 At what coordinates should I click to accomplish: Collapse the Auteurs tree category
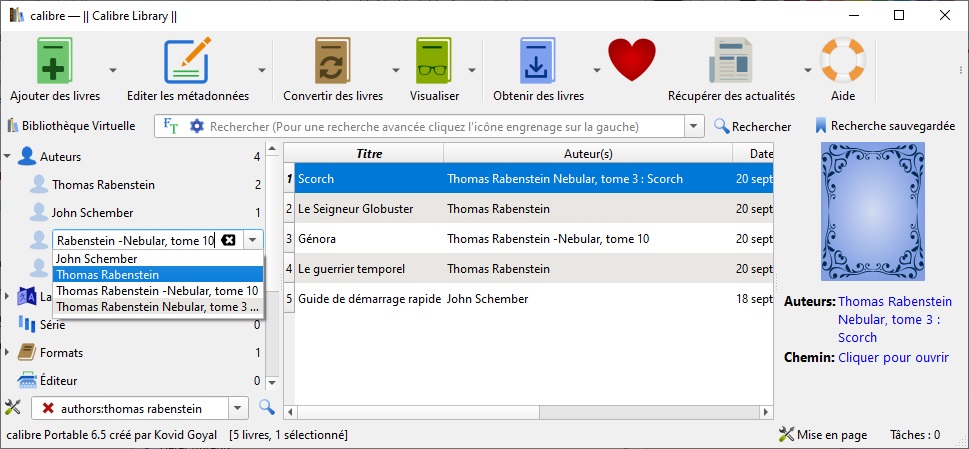point(7,157)
